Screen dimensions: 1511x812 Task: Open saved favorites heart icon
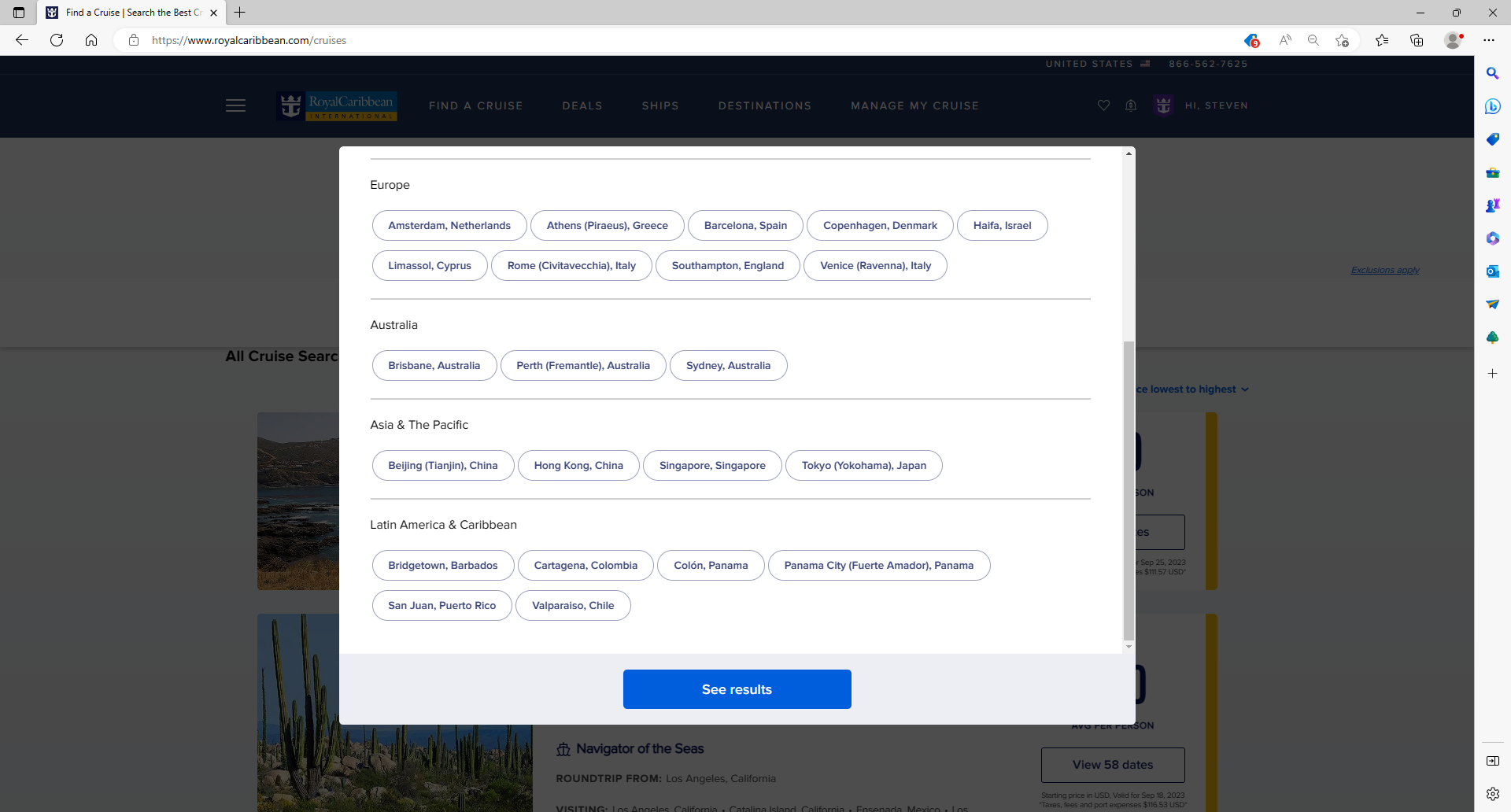[1103, 105]
